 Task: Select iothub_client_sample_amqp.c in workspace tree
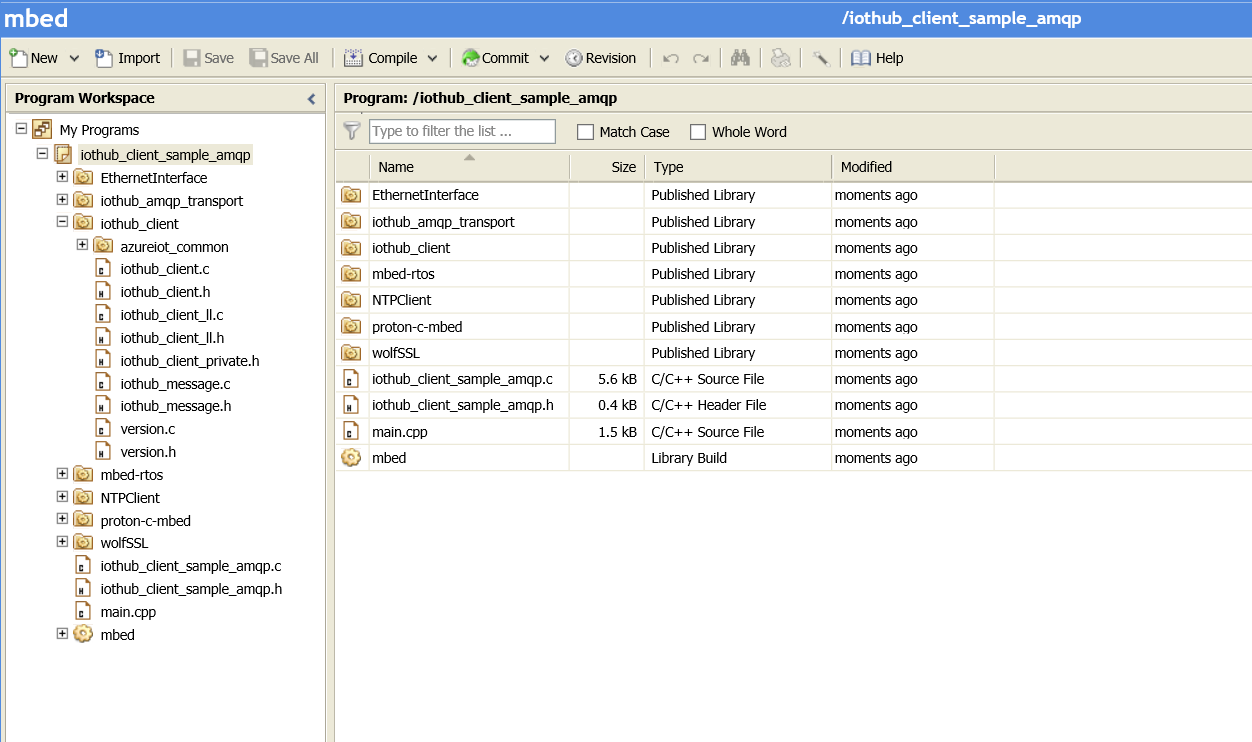tap(191, 566)
